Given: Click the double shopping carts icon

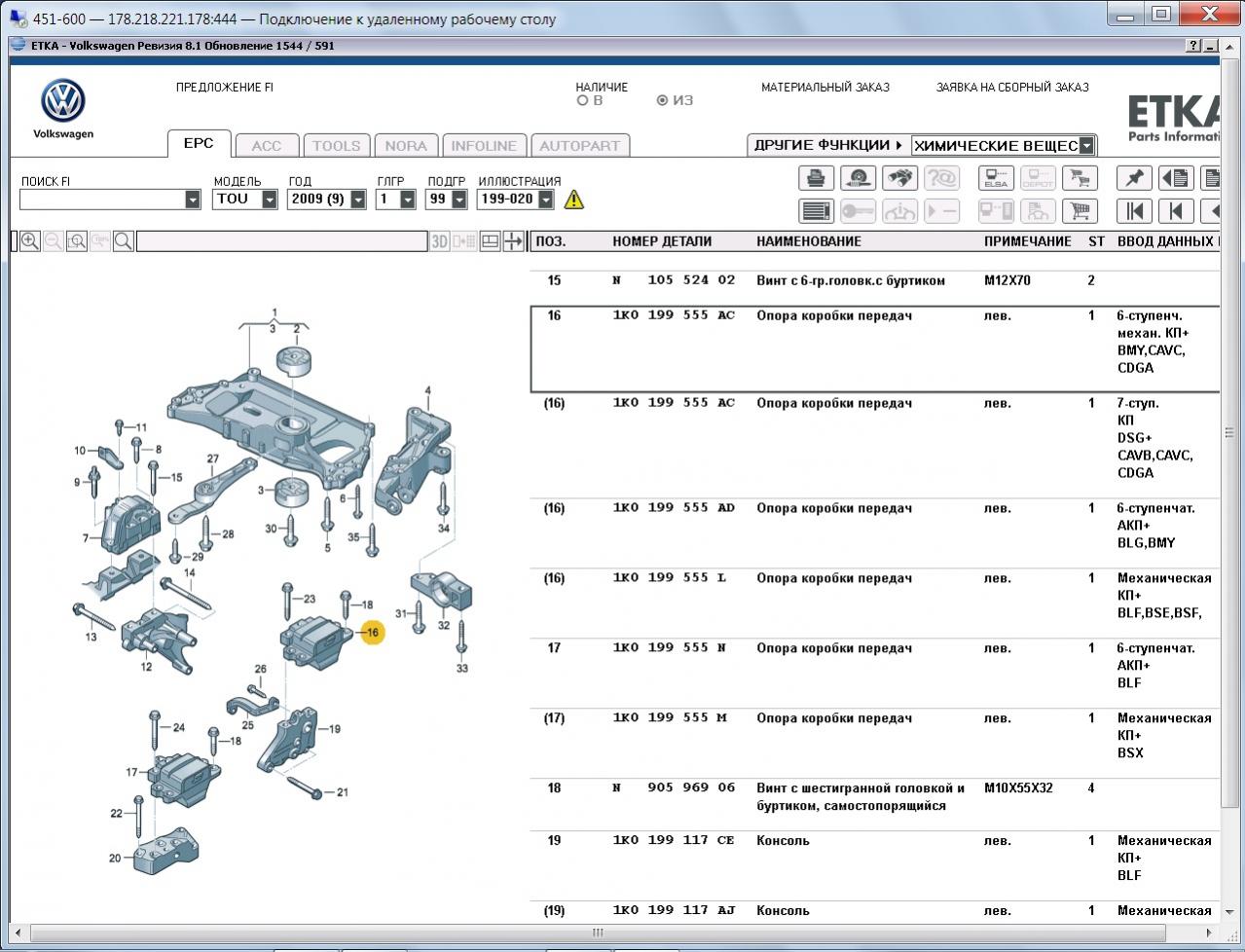Looking at the screenshot, I should coord(1080,178).
